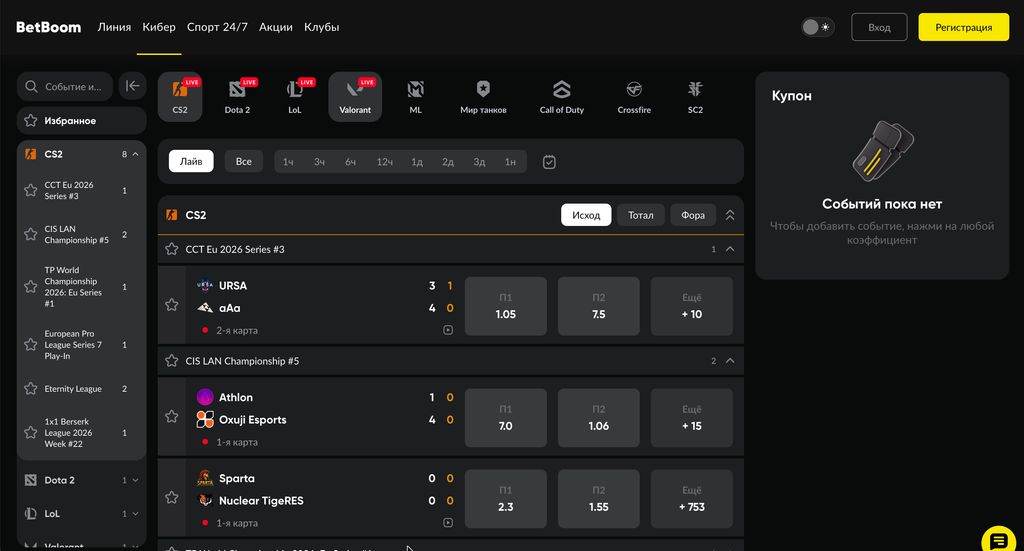Toggle the light/dark theme switch
This screenshot has width=1024, height=551.
[x=818, y=27]
